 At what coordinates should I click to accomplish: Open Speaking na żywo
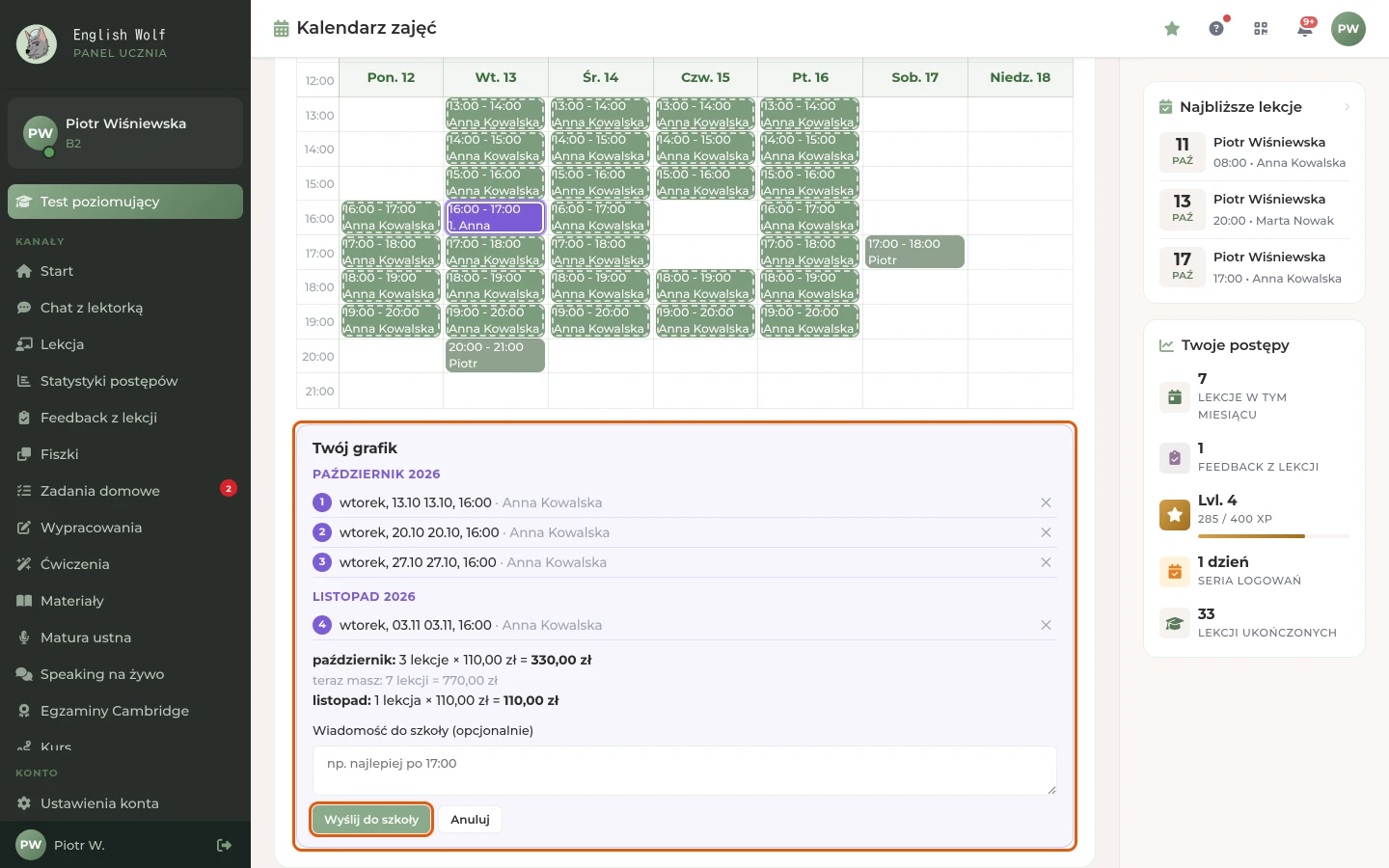pos(125,674)
